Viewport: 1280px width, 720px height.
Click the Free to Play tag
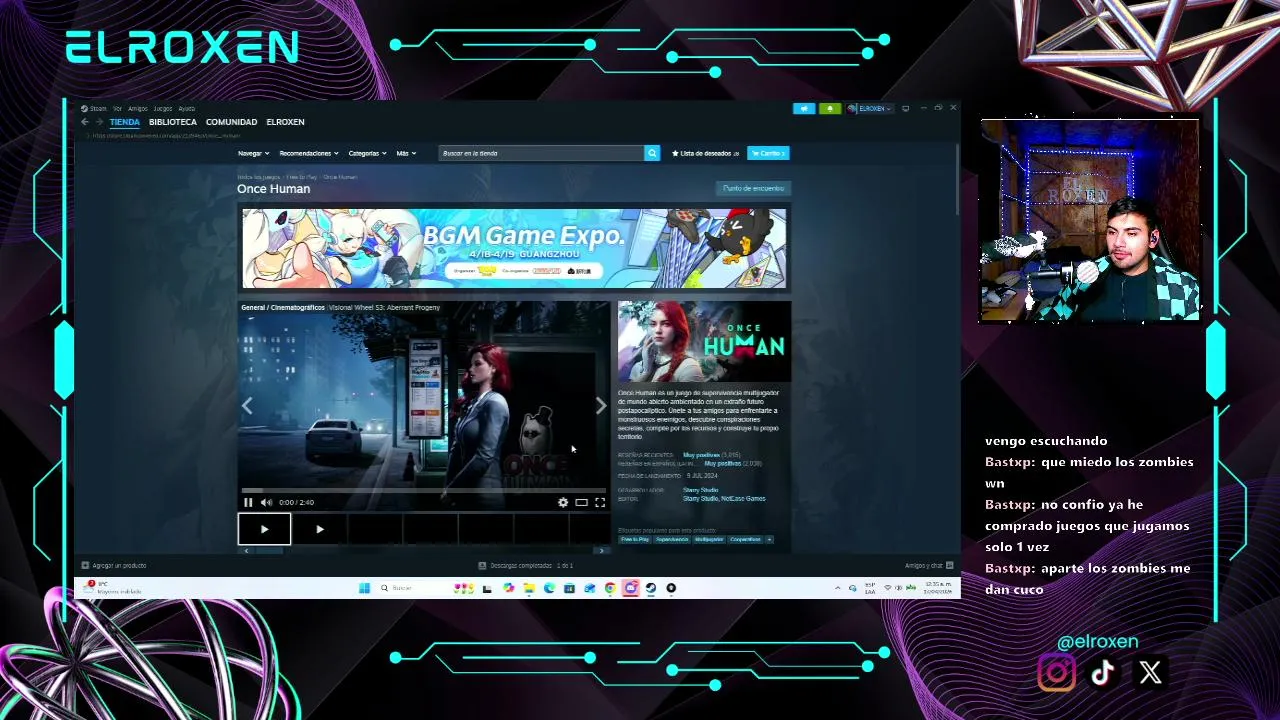(635, 539)
